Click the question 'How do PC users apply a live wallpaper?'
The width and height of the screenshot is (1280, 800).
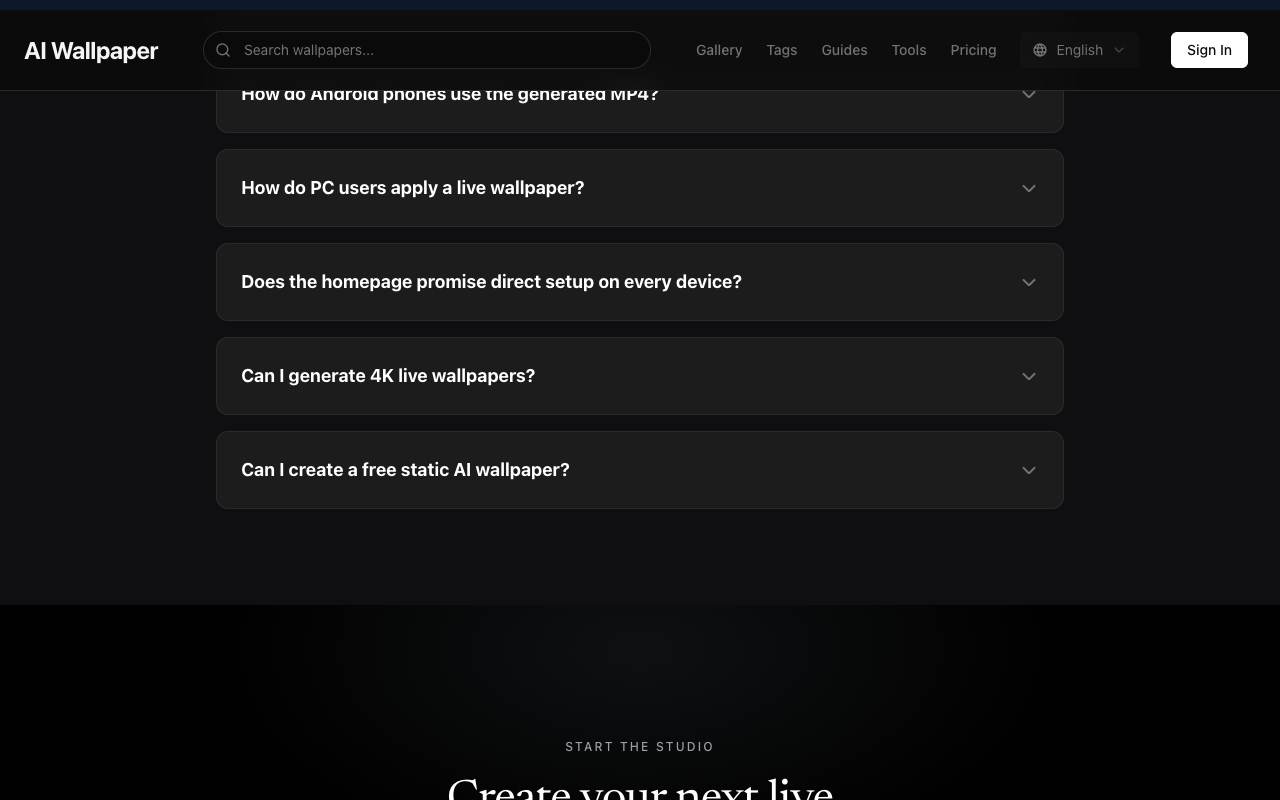pyautogui.click(x=412, y=188)
